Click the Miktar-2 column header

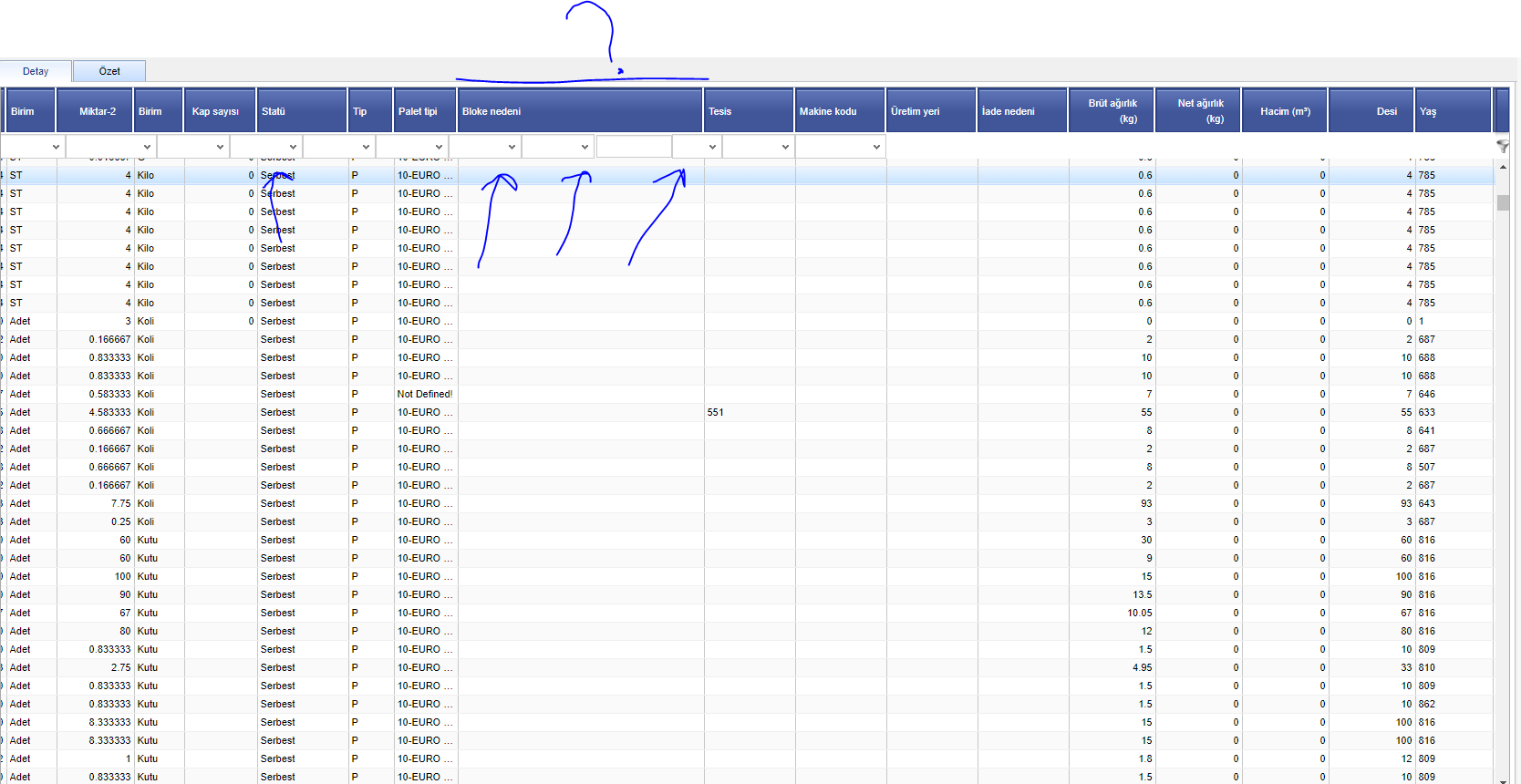click(x=95, y=111)
